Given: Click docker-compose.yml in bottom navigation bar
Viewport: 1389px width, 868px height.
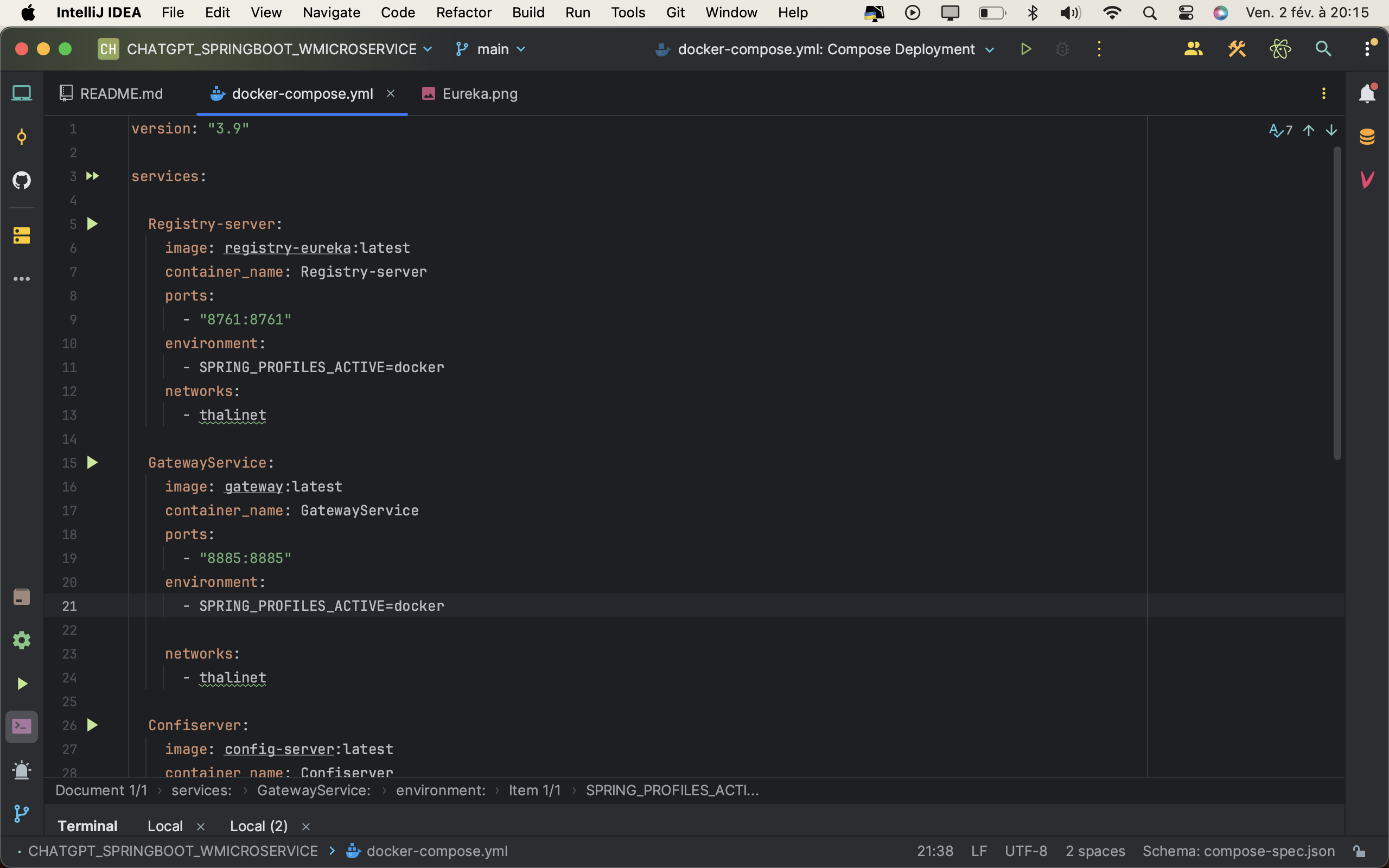Looking at the screenshot, I should 427,851.
